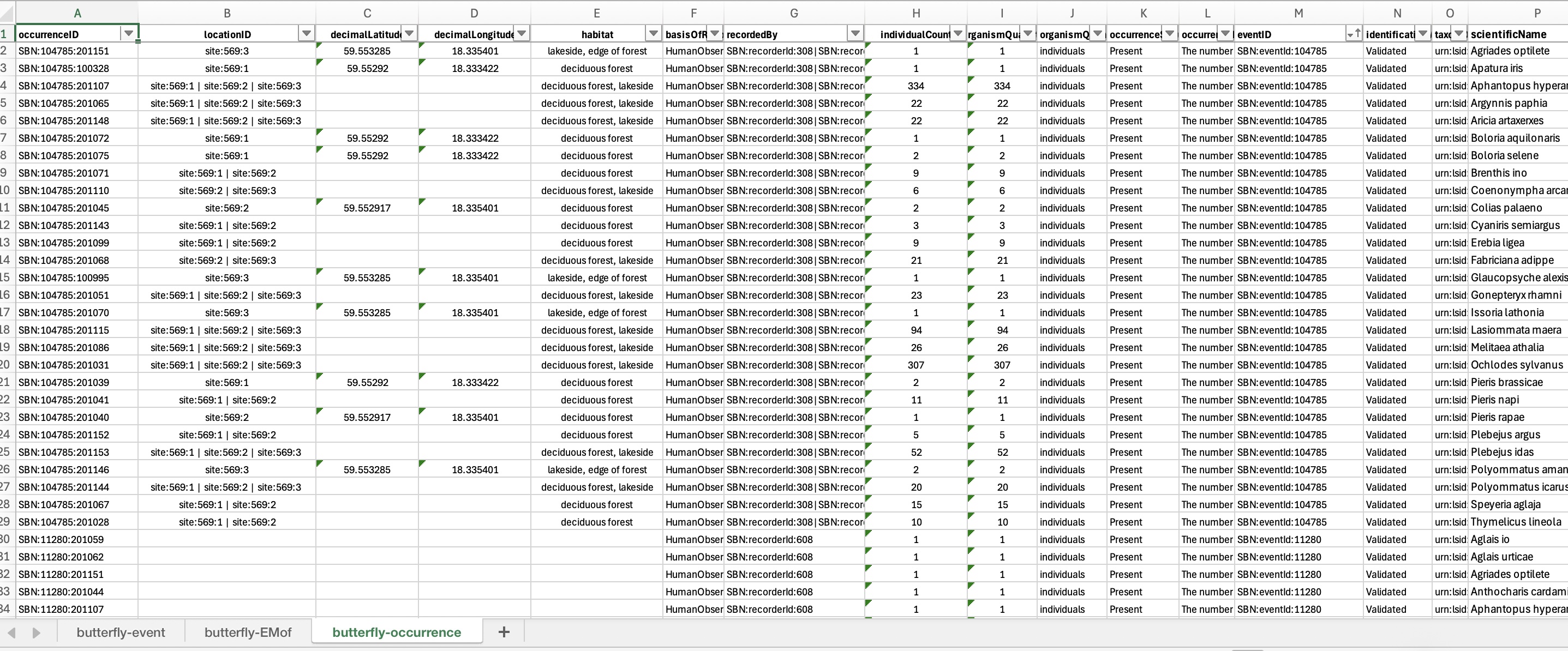Select row 15 by clicking its row number
The image size is (1568, 651).
pyautogui.click(x=6, y=278)
